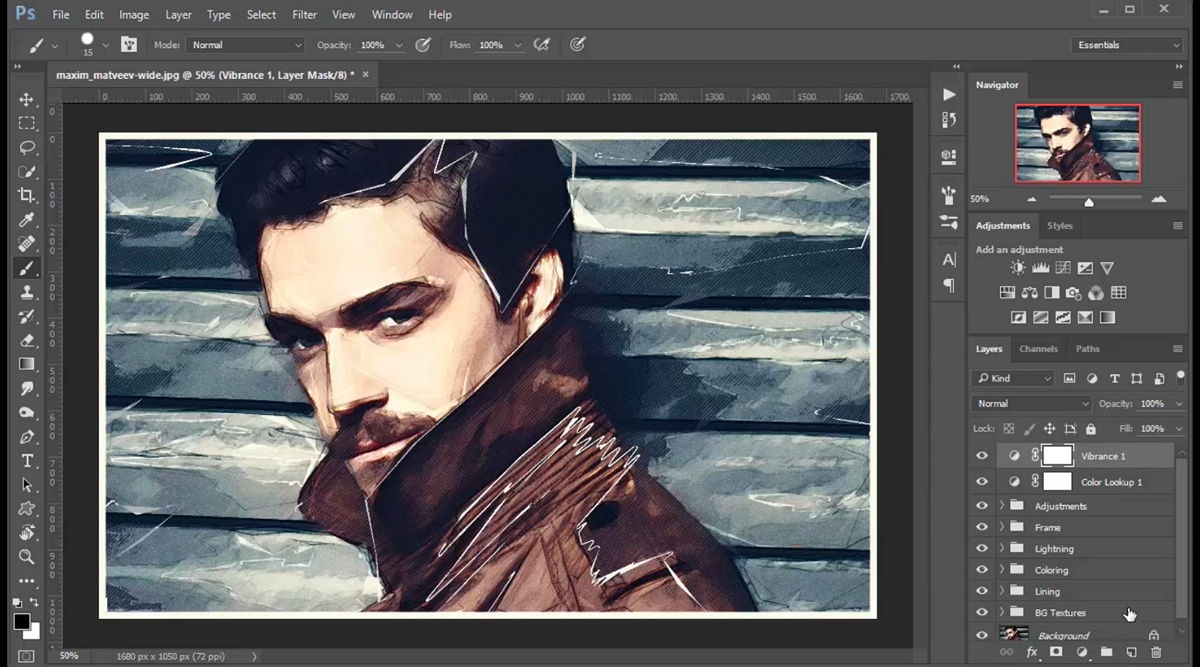The height and width of the screenshot is (667, 1200).
Task: Toggle the layer filter switch on/off
Action: pos(1181,377)
